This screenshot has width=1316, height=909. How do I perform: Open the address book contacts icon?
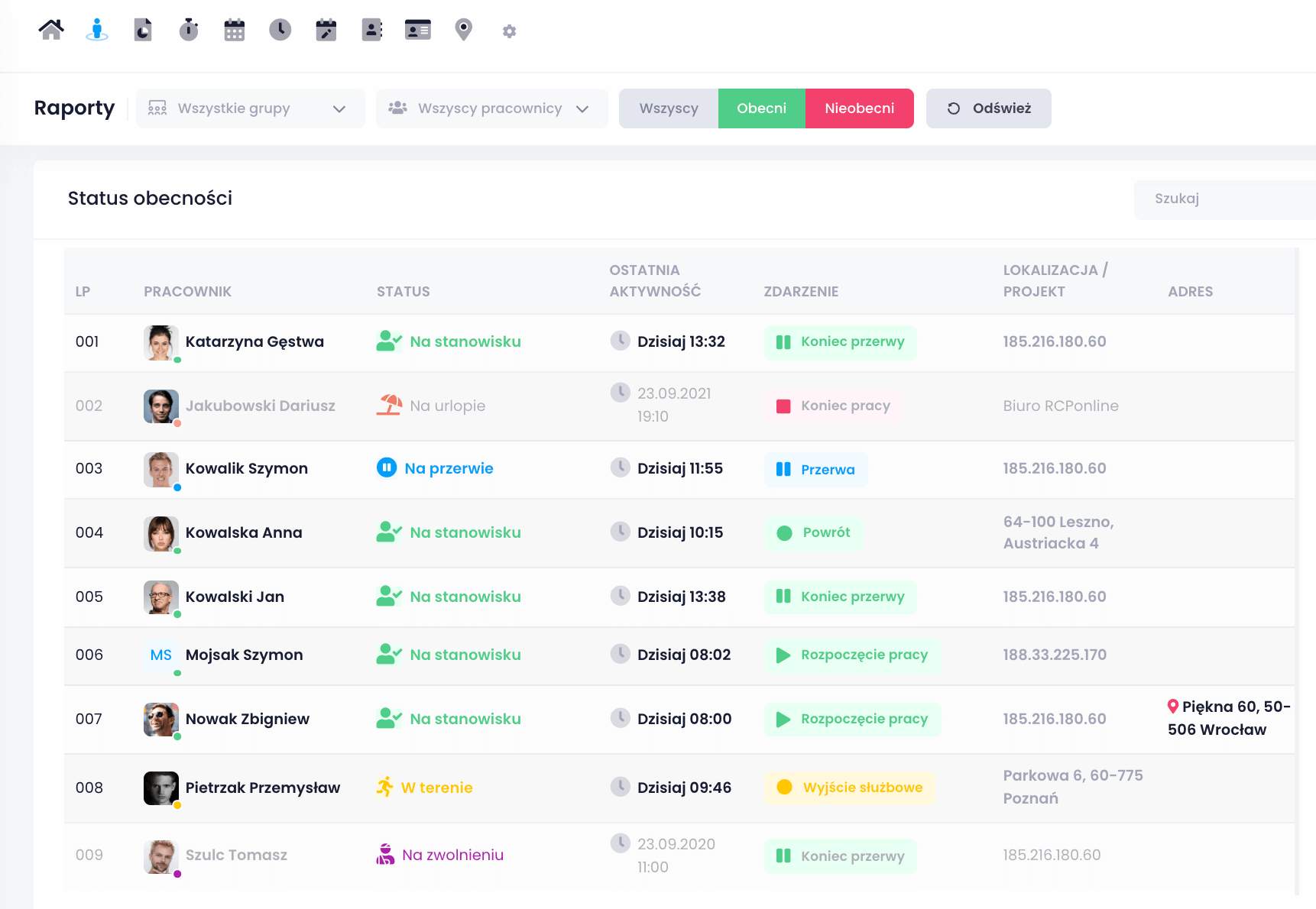tap(372, 30)
